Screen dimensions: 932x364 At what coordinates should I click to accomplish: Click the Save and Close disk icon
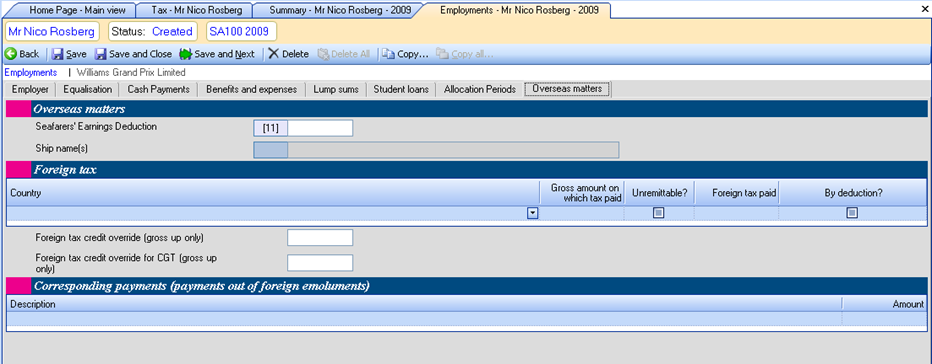pyautogui.click(x=100, y=54)
